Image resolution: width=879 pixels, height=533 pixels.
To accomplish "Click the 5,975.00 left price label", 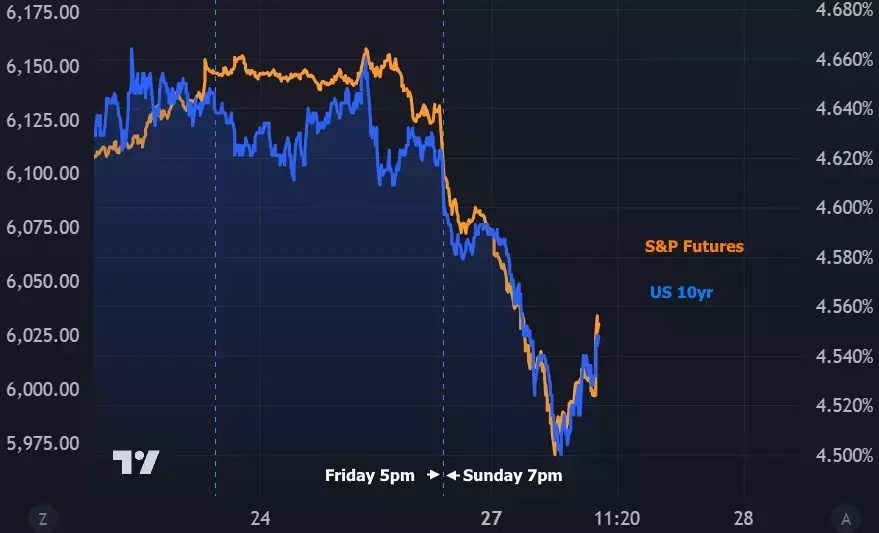I will 42,442.
